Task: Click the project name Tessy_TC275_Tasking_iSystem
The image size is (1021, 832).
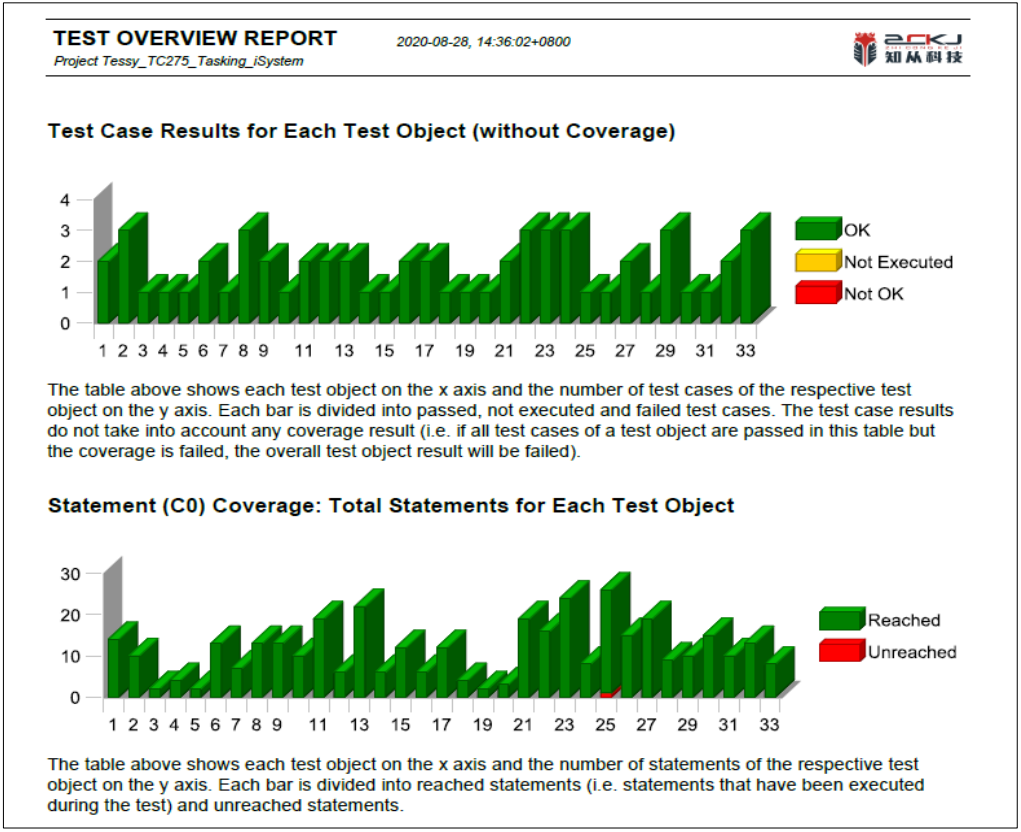Action: pyautogui.click(x=179, y=61)
